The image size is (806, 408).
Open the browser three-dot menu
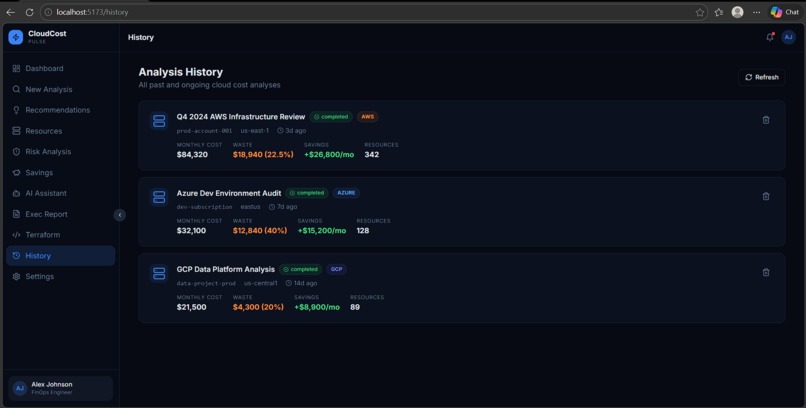[x=756, y=12]
